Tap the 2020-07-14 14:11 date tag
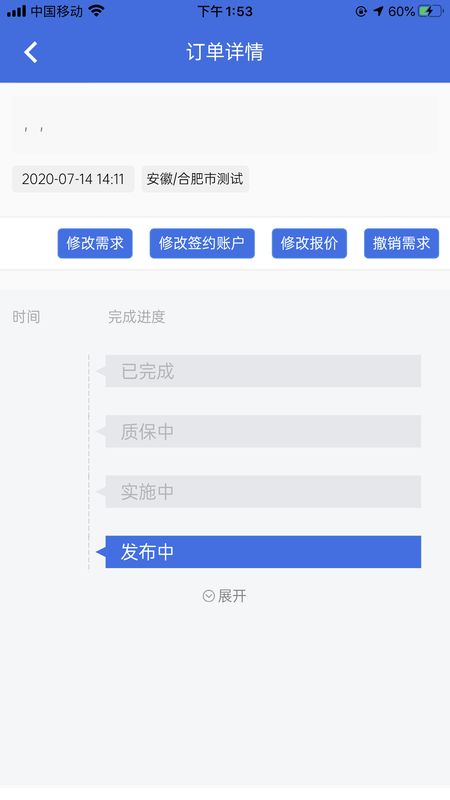This screenshot has height=800, width=450. click(73, 179)
